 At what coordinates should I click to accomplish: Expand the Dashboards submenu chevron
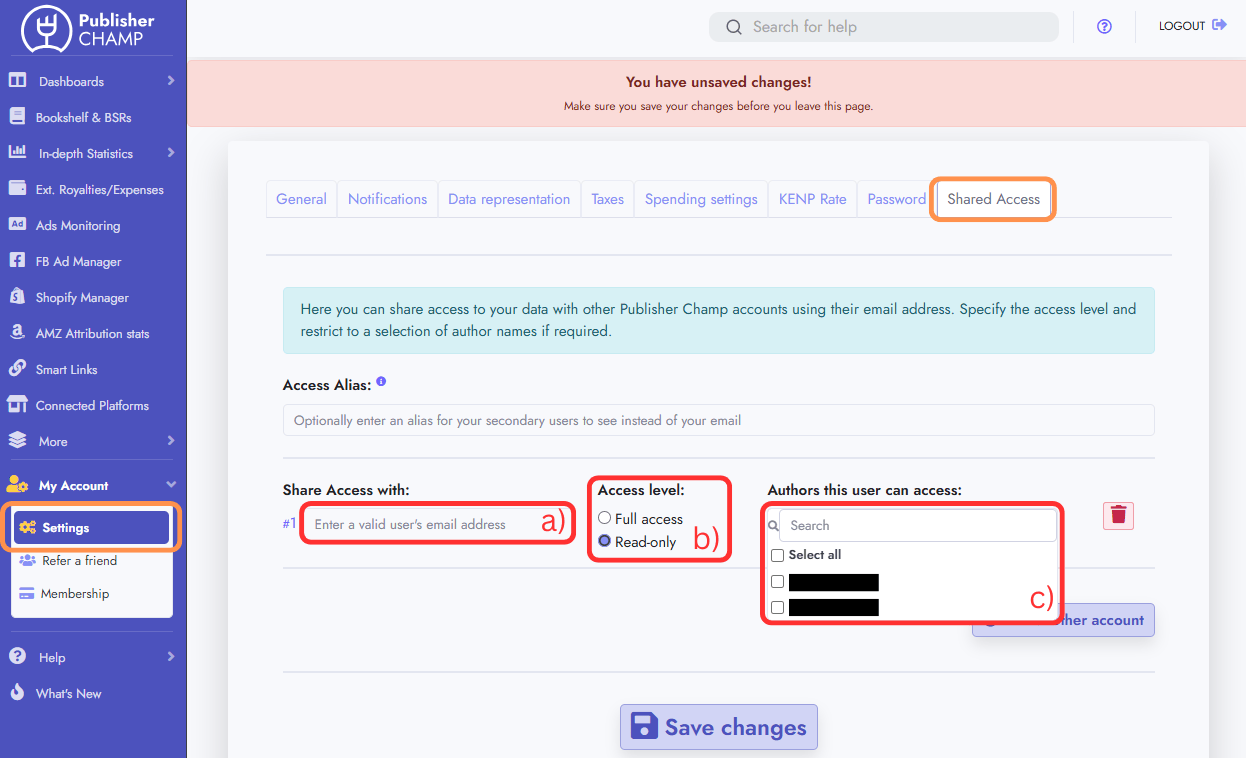coord(171,81)
